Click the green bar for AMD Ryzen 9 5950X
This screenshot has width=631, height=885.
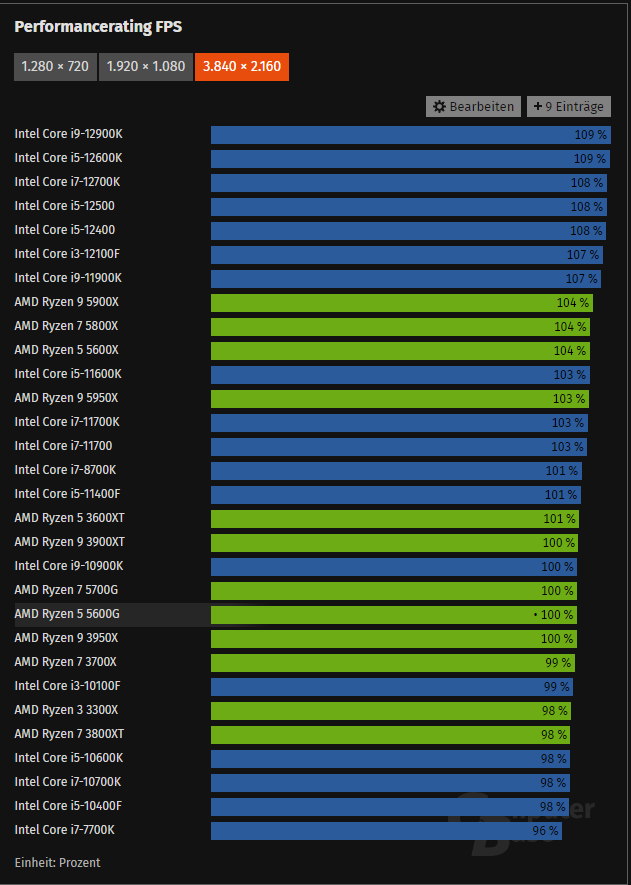pos(400,399)
